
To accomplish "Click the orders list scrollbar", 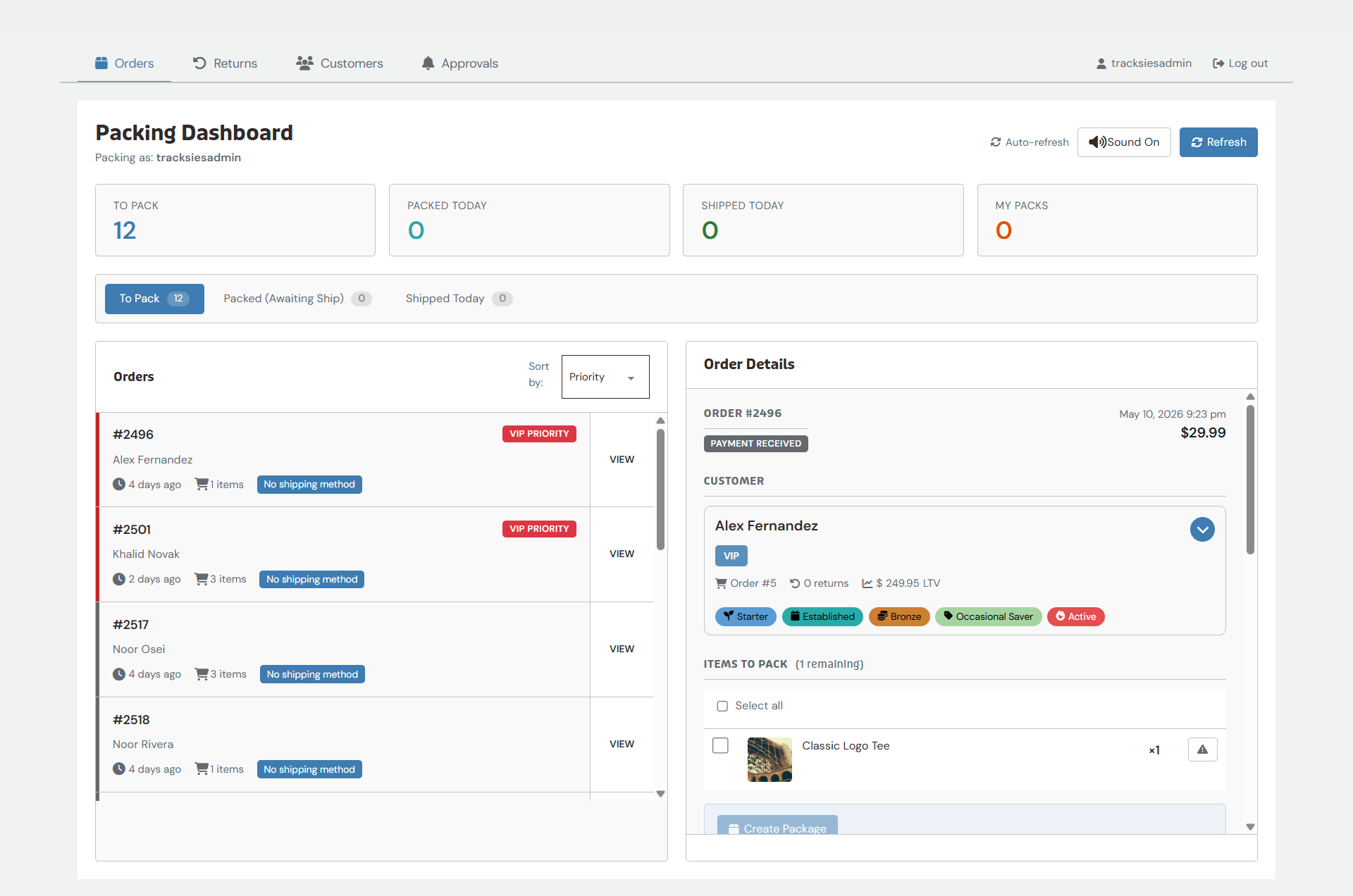I will (x=660, y=490).
